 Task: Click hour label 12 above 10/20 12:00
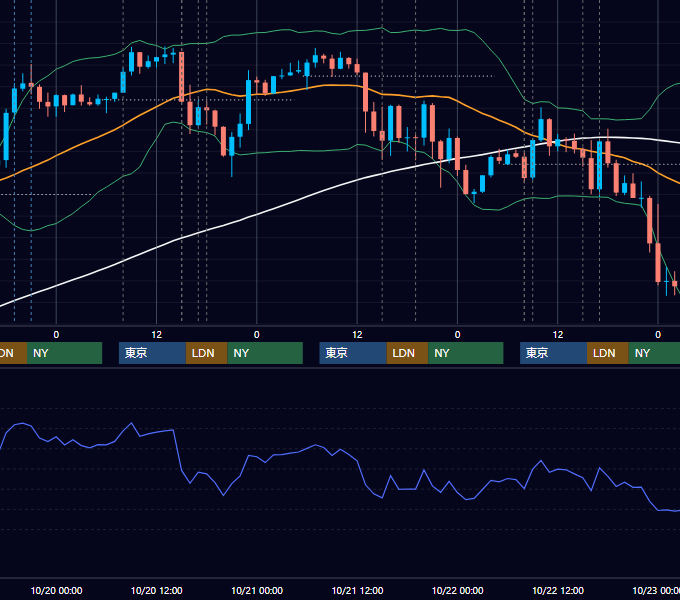click(x=157, y=335)
